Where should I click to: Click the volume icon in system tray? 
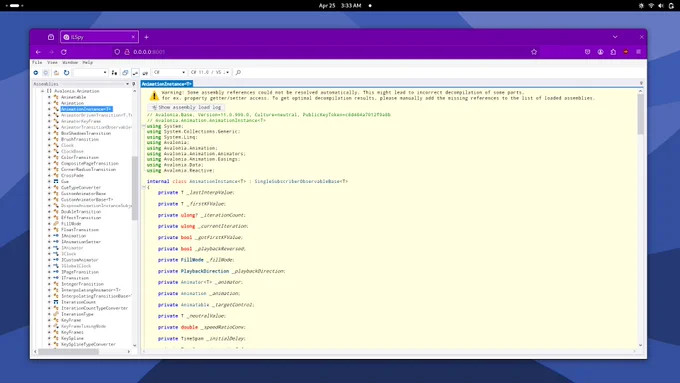click(660, 6)
